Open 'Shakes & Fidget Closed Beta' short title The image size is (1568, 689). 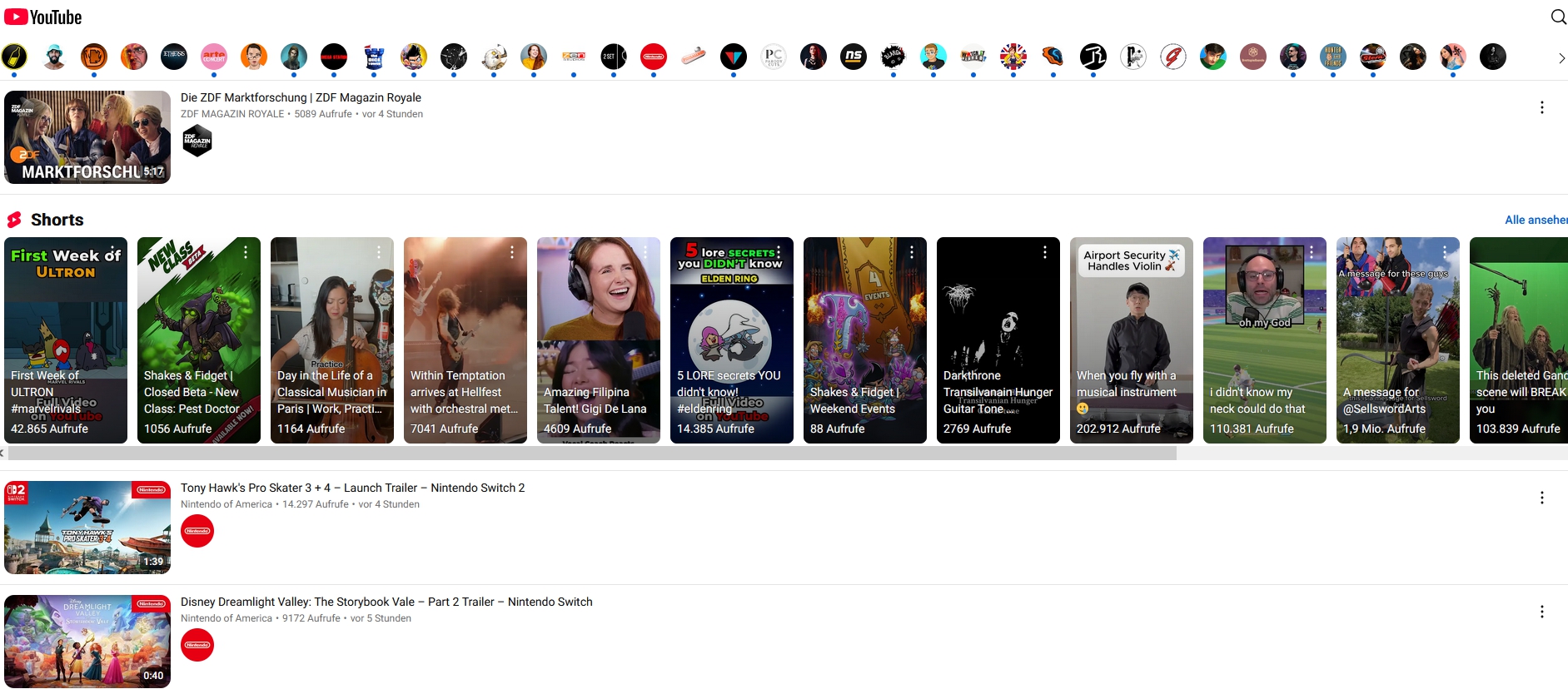tap(192, 392)
